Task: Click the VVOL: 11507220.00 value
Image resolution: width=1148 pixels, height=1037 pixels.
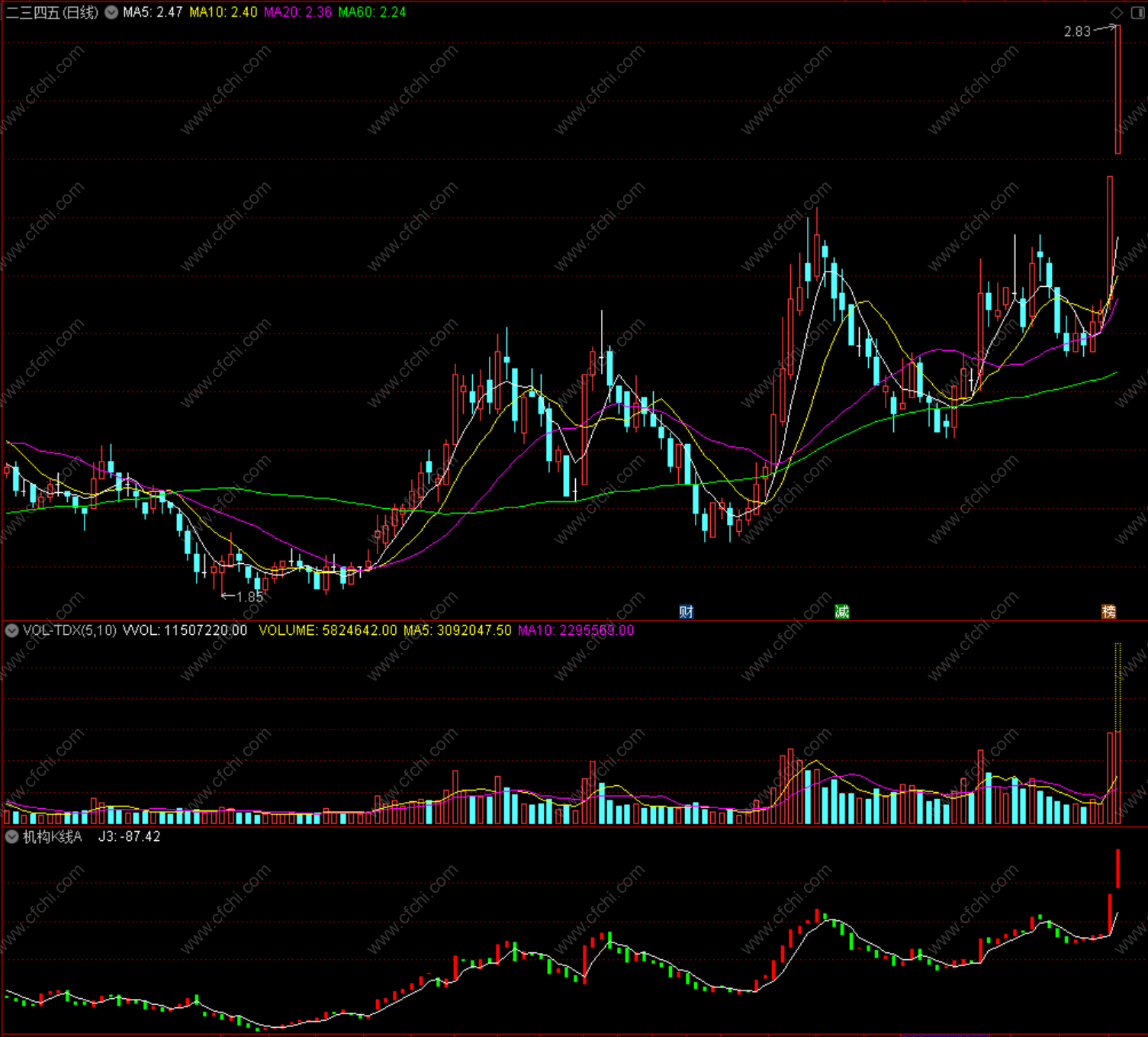Action: [x=185, y=630]
